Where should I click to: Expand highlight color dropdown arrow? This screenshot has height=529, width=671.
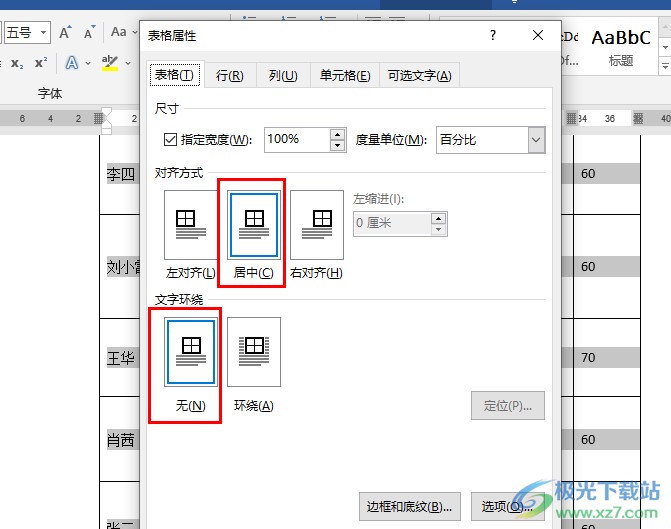click(x=128, y=63)
